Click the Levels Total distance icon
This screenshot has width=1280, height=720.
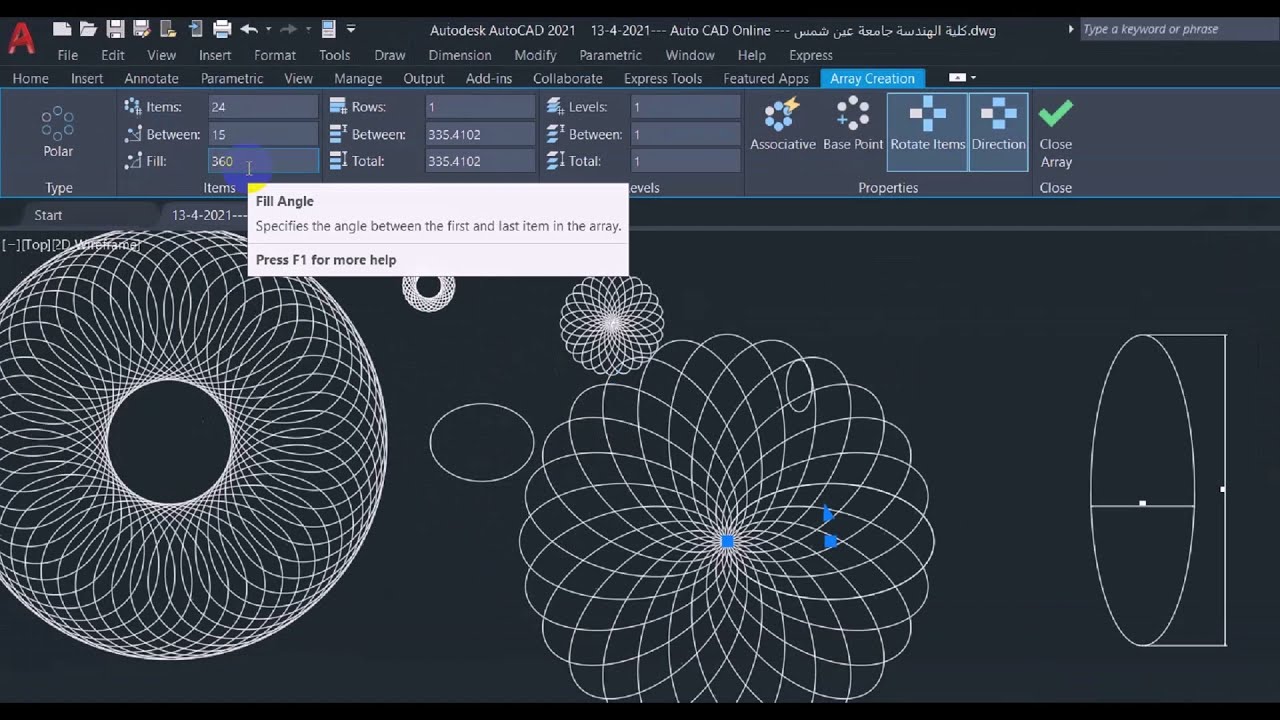(x=555, y=161)
